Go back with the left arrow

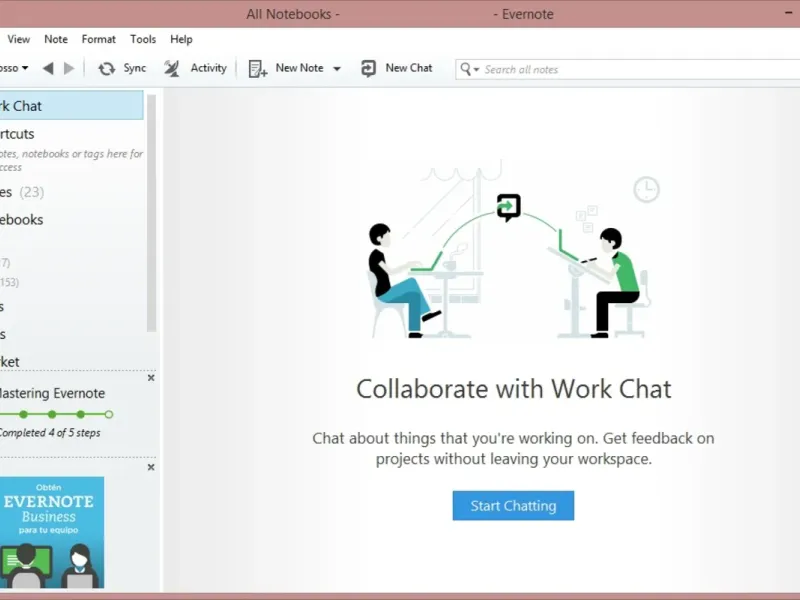pos(48,68)
